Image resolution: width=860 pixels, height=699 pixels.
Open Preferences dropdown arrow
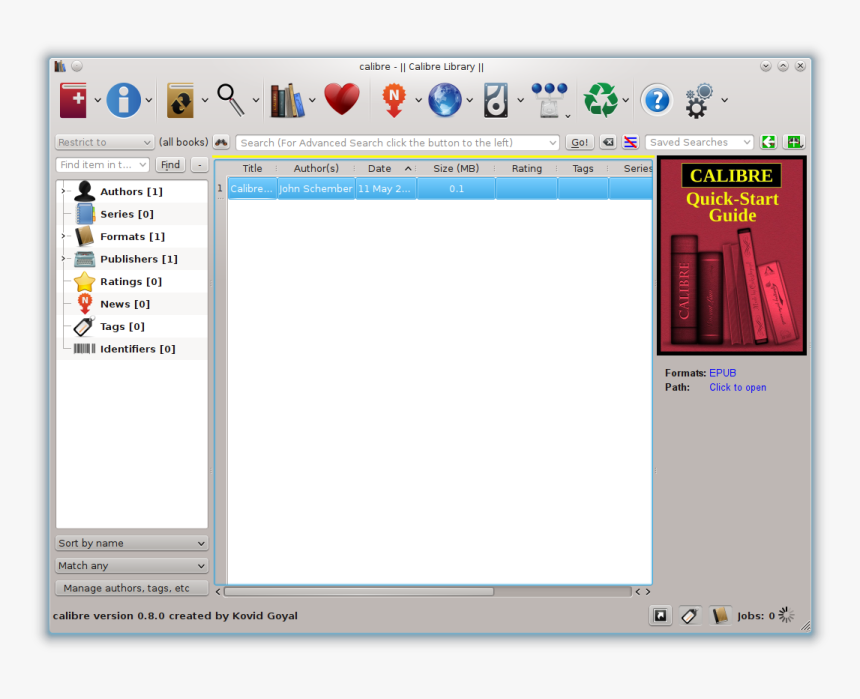(724, 100)
